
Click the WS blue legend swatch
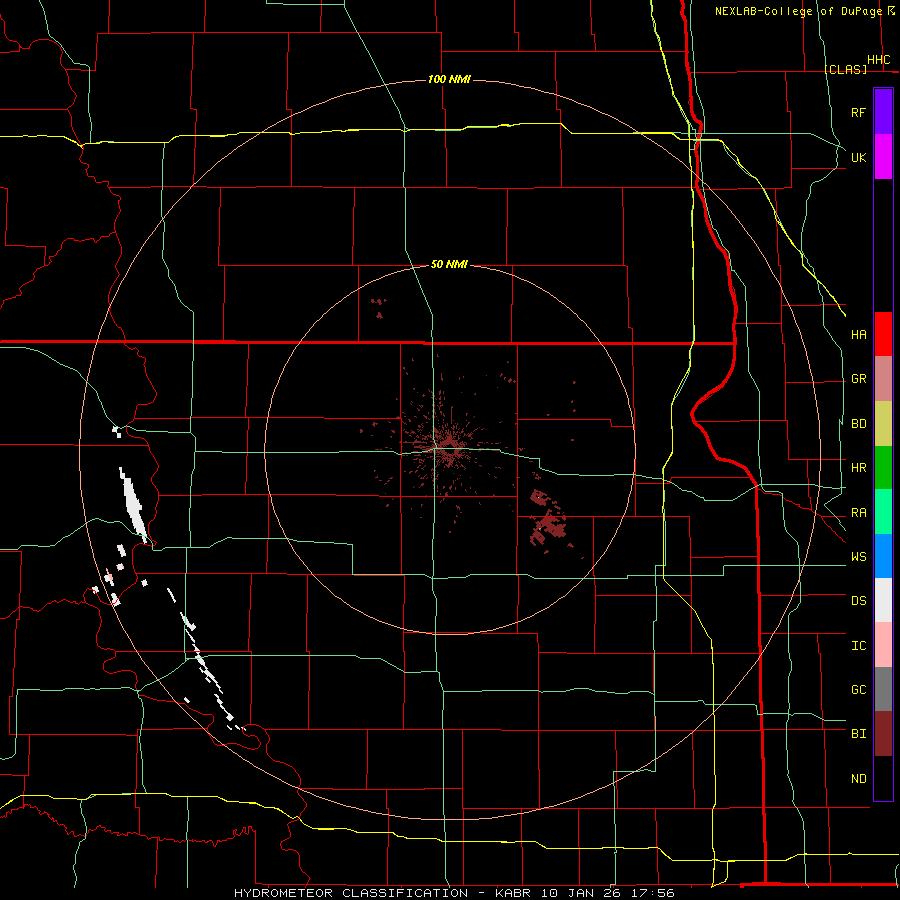point(883,556)
